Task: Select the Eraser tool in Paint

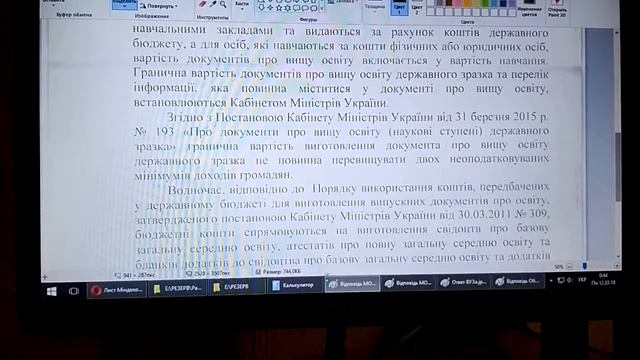Action: (x=202, y=4)
